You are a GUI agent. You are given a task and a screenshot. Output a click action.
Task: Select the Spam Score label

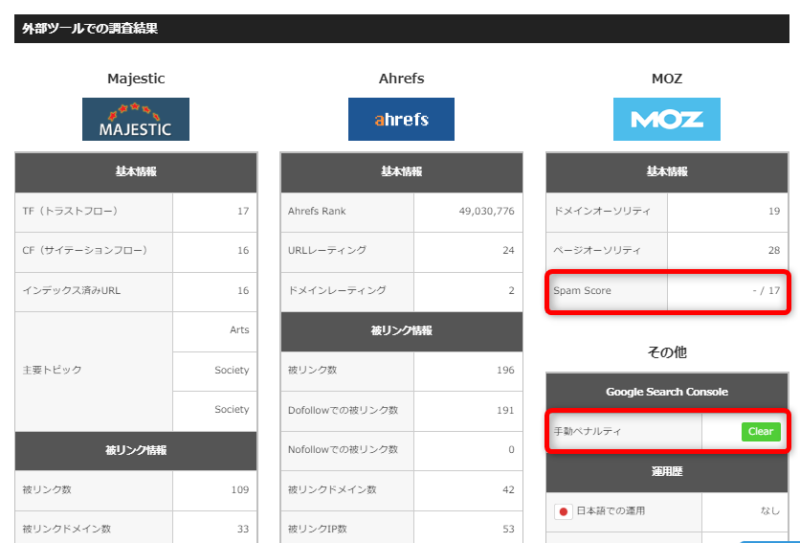click(x=582, y=291)
